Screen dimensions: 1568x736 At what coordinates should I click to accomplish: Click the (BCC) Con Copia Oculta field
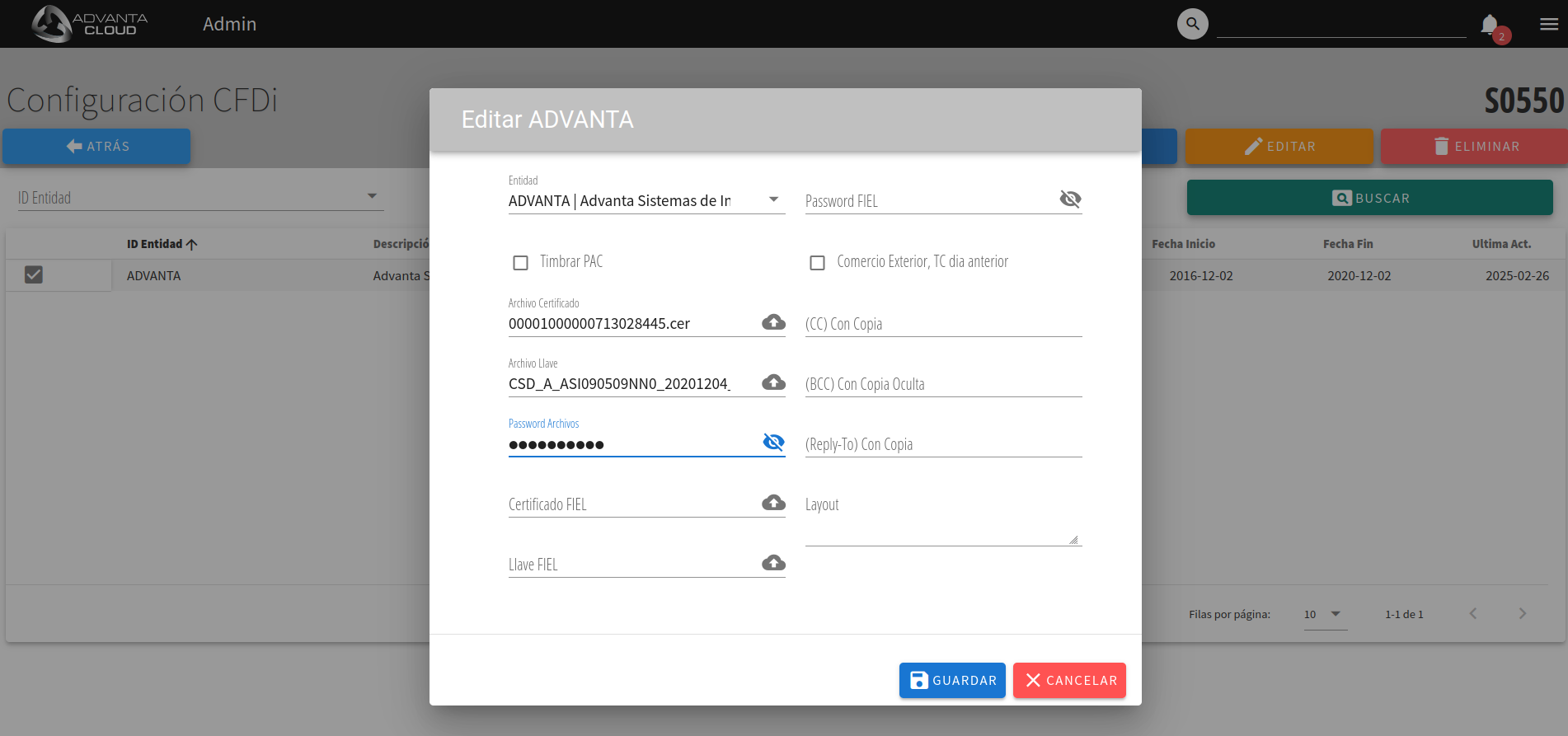(944, 384)
